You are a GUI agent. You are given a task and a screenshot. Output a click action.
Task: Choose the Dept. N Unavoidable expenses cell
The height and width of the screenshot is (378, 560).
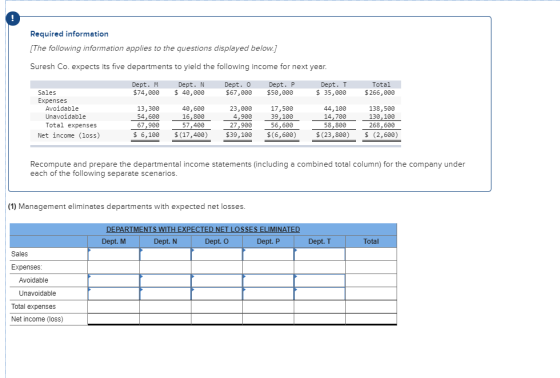(x=165, y=294)
